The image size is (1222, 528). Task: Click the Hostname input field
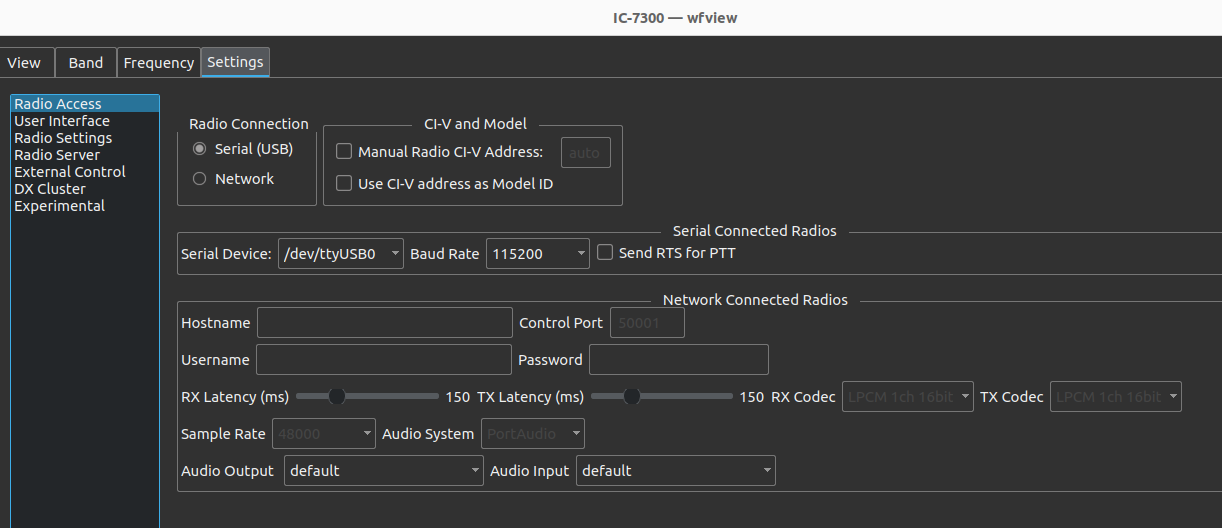click(385, 323)
